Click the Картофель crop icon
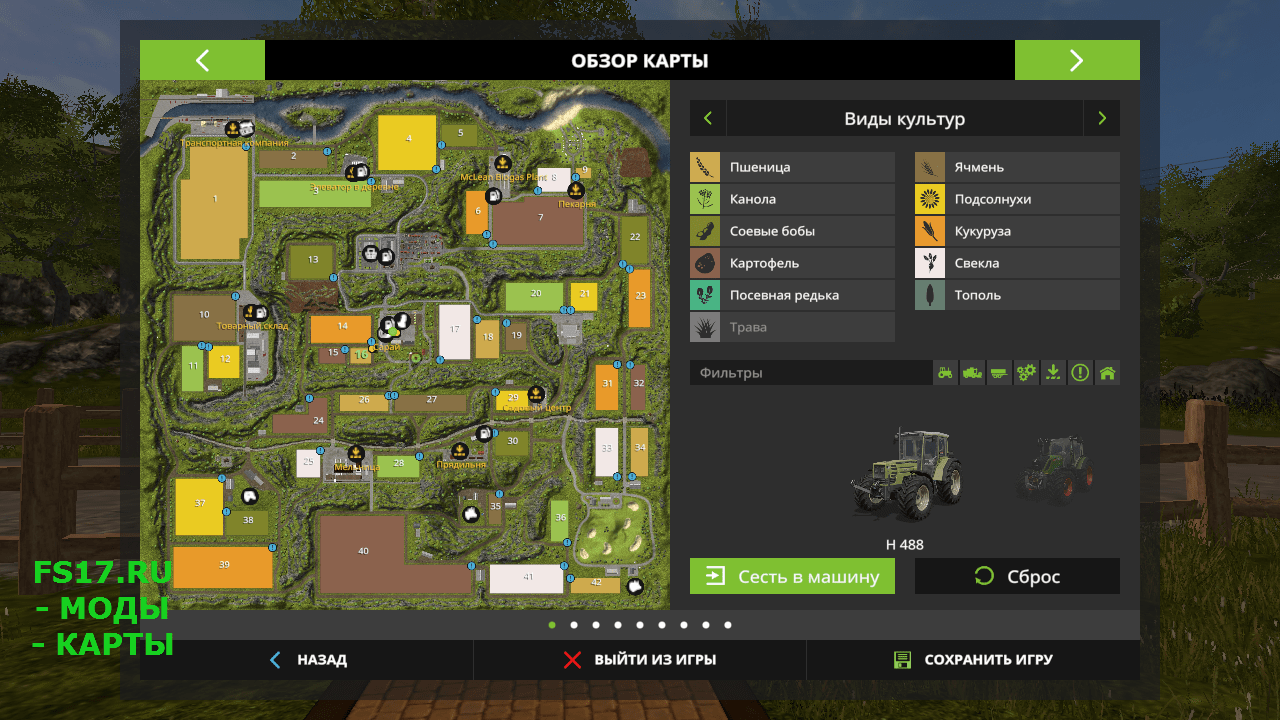 coord(705,263)
